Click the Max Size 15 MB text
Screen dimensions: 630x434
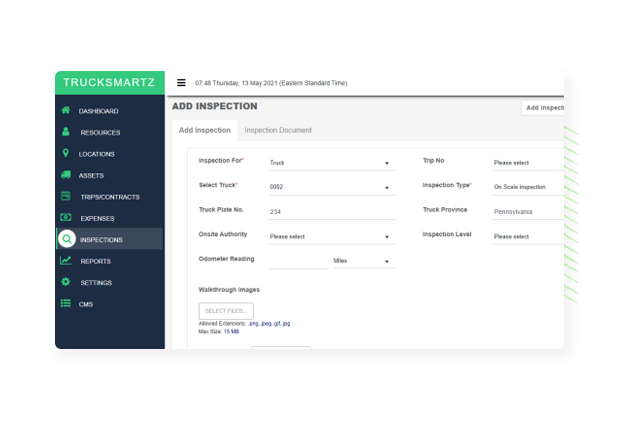(x=219, y=332)
